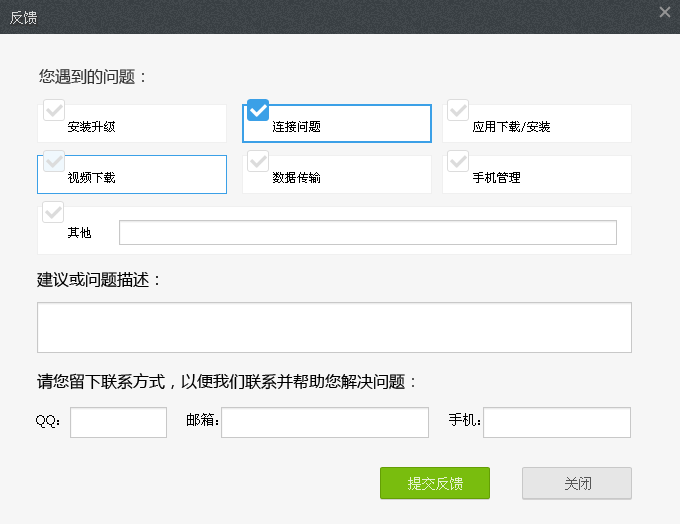Click the gray 关闭 button
The width and height of the screenshot is (680, 524).
point(576,483)
